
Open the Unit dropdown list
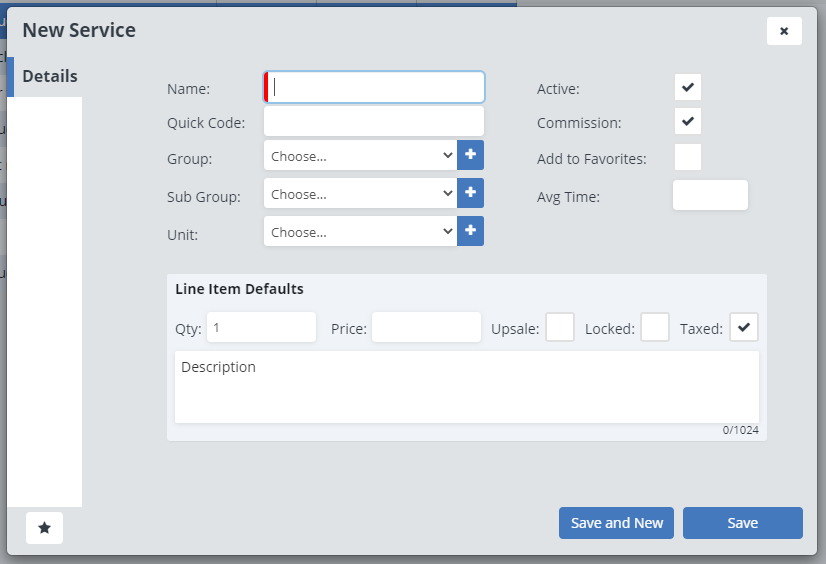pyautogui.click(x=361, y=232)
